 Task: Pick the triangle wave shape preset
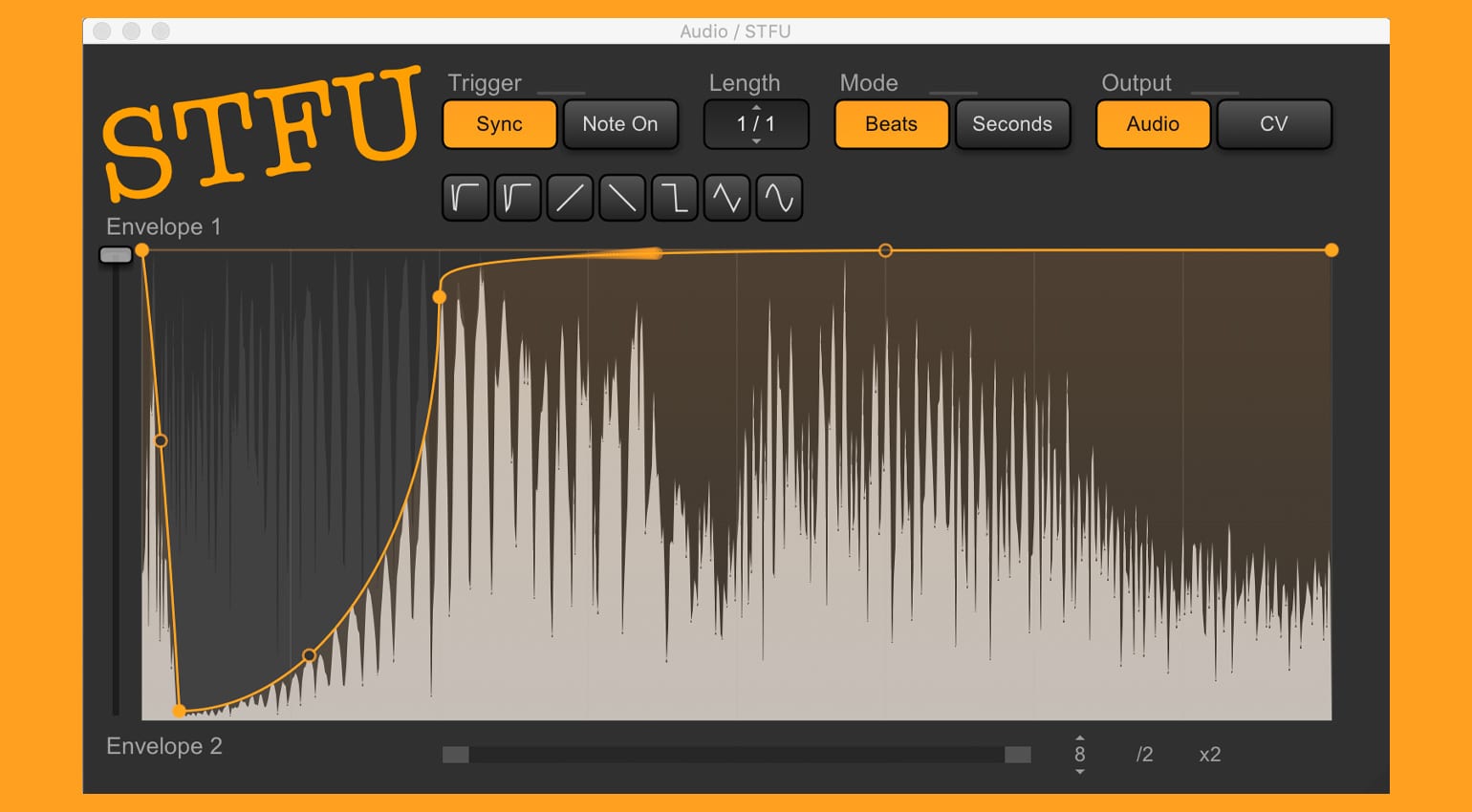726,198
